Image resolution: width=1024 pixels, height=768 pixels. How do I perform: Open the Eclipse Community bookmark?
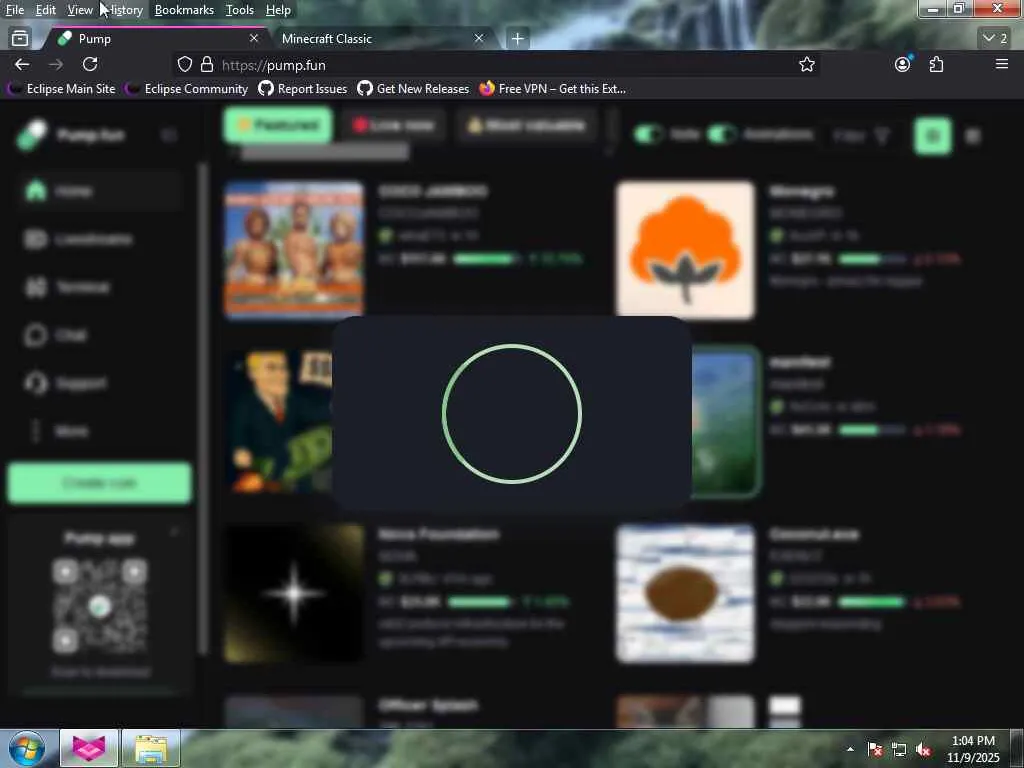coord(187,89)
